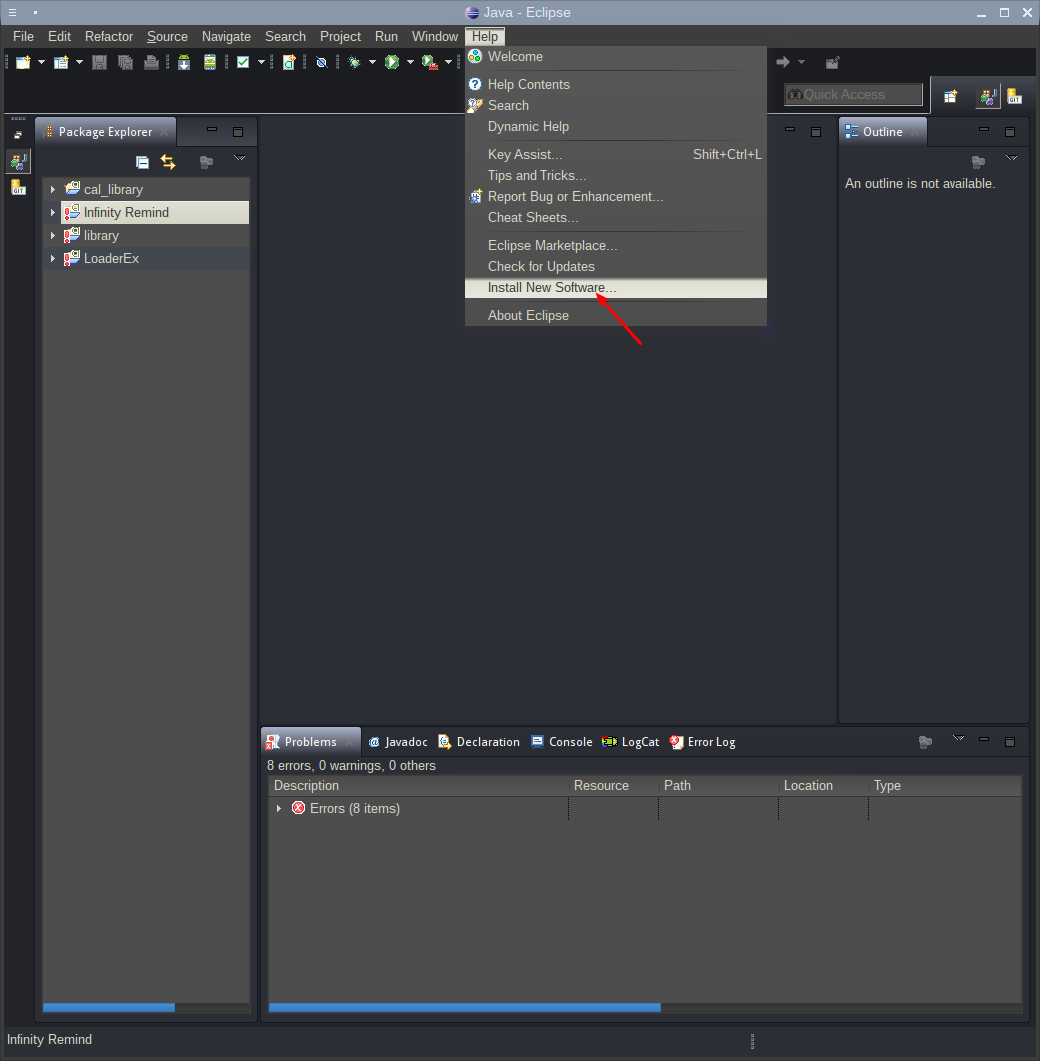The width and height of the screenshot is (1040, 1061).
Task: Open the Run dropdown arrow
Action: (x=410, y=62)
